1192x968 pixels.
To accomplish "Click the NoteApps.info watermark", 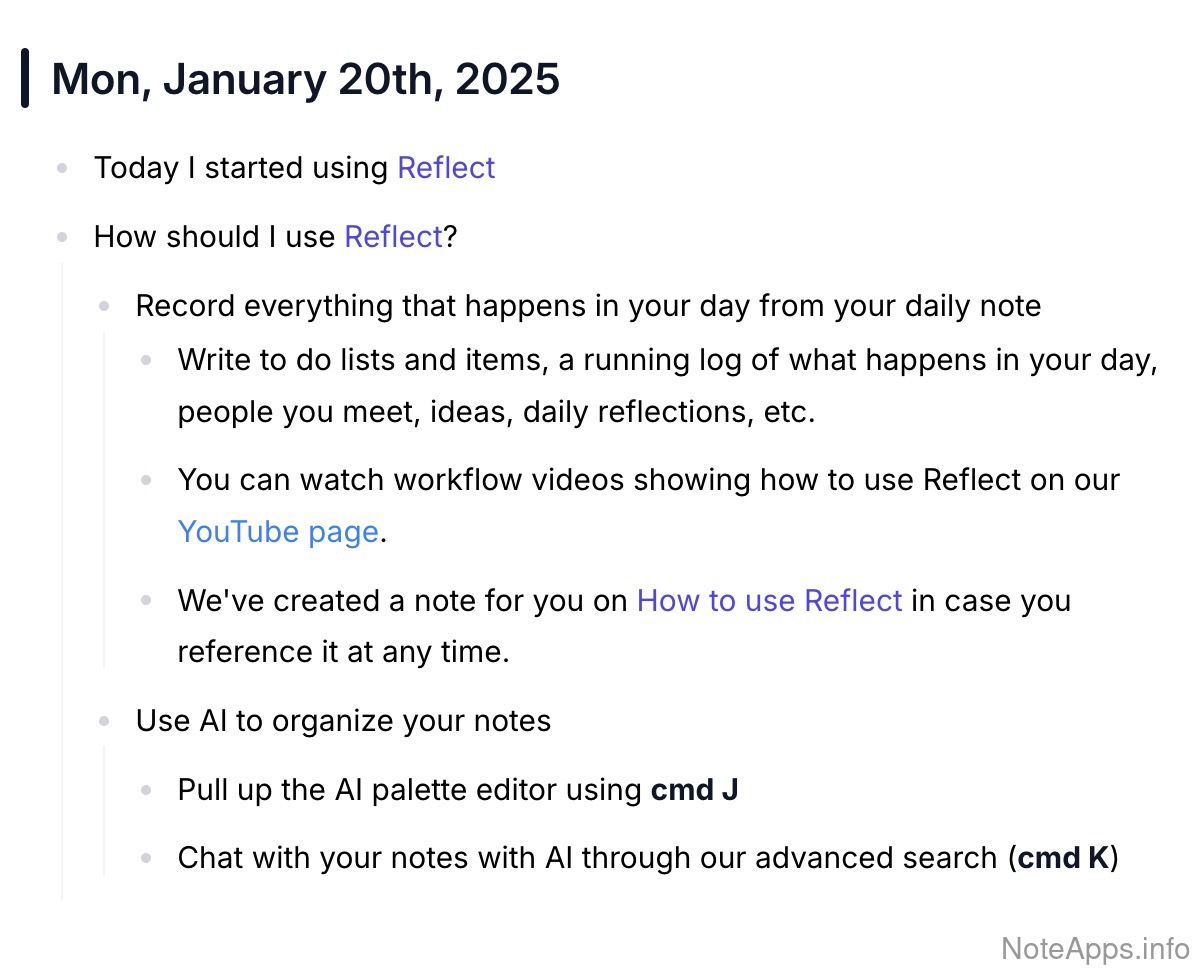I will tap(1094, 947).
